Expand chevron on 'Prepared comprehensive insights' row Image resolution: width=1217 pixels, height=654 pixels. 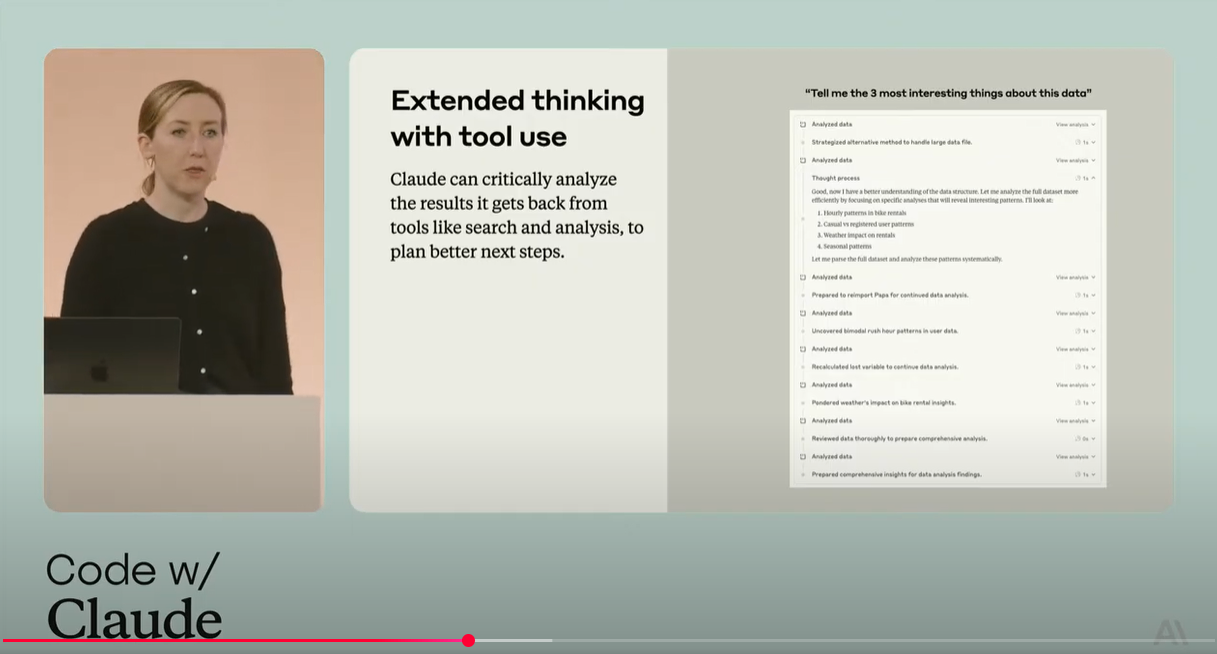1093,475
